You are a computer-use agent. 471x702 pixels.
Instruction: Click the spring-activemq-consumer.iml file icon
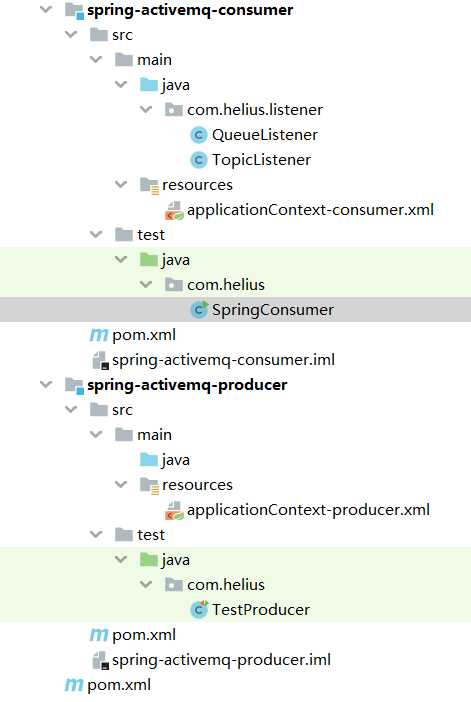click(100, 360)
